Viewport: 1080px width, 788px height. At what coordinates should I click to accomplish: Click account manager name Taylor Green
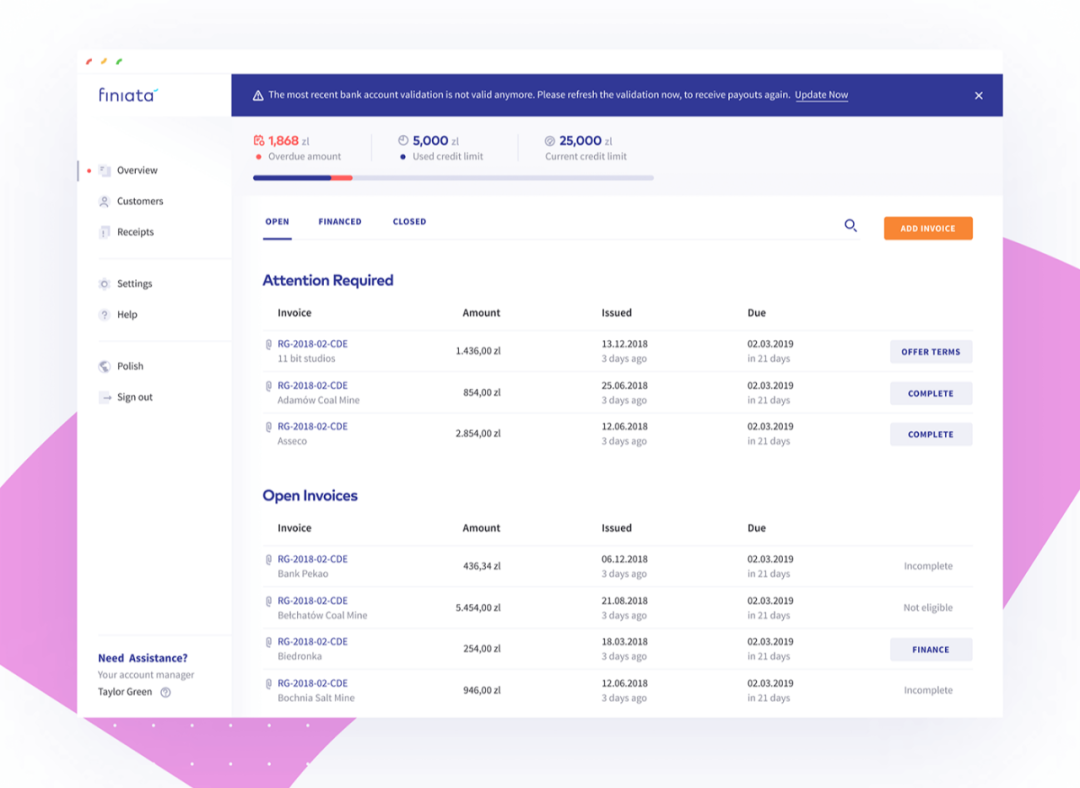point(125,692)
